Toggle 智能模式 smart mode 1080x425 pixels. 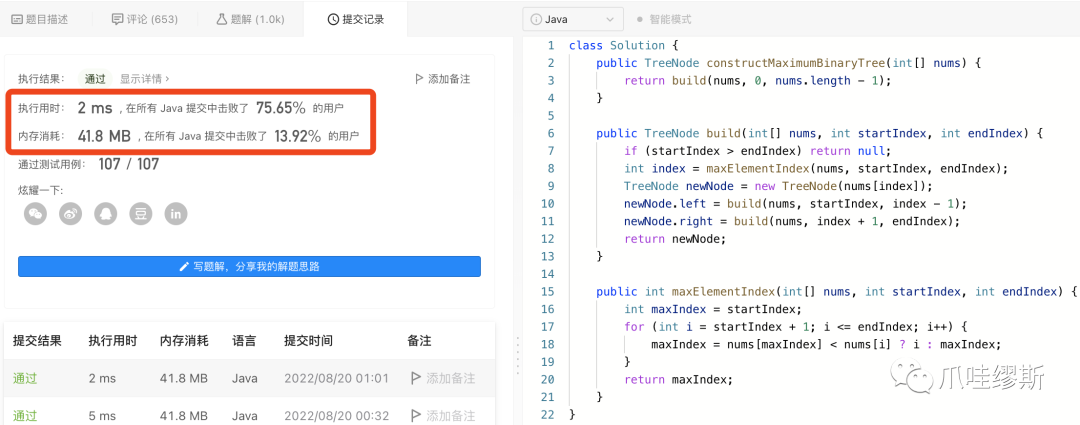click(x=664, y=19)
